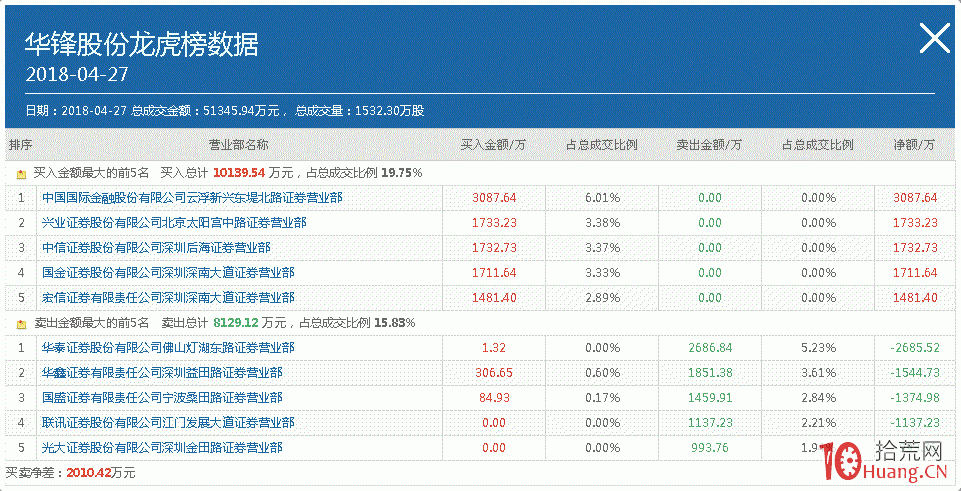The height and width of the screenshot is (491, 961).
Task: Select net amount -1374.98
Action: [x=914, y=398]
